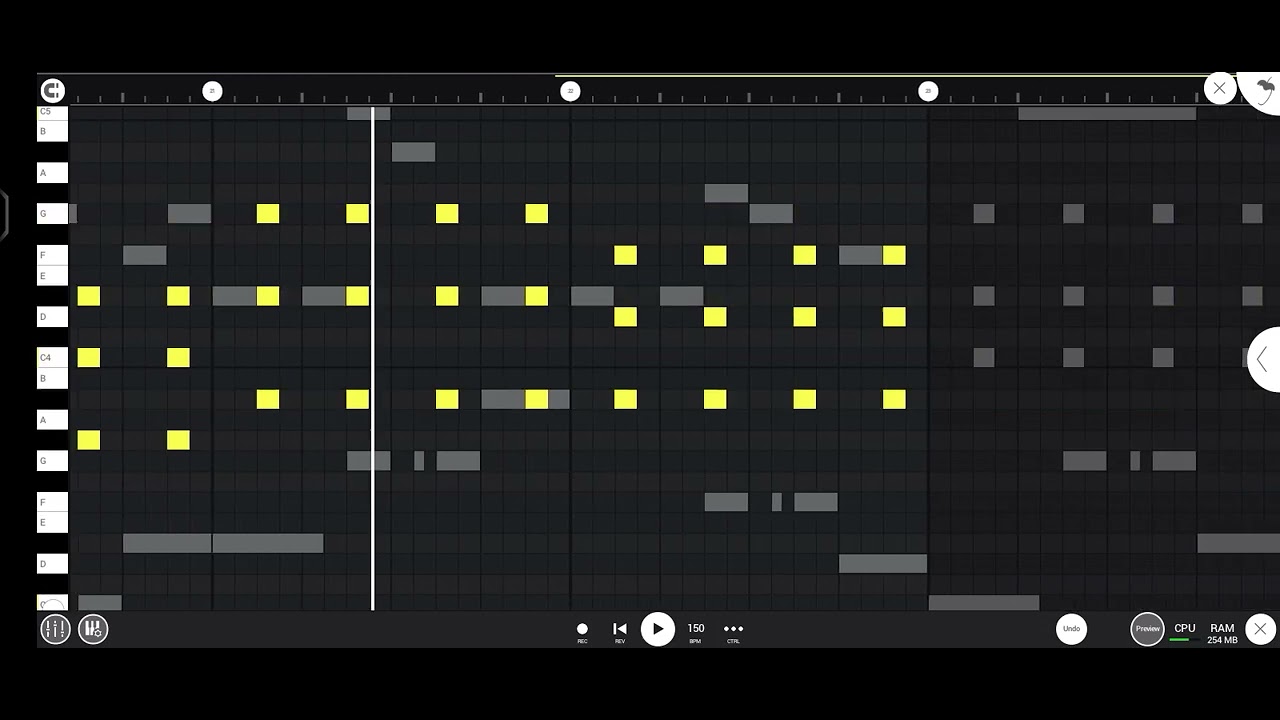Tap the B key just below C5
The image size is (1280, 720).
point(52,131)
